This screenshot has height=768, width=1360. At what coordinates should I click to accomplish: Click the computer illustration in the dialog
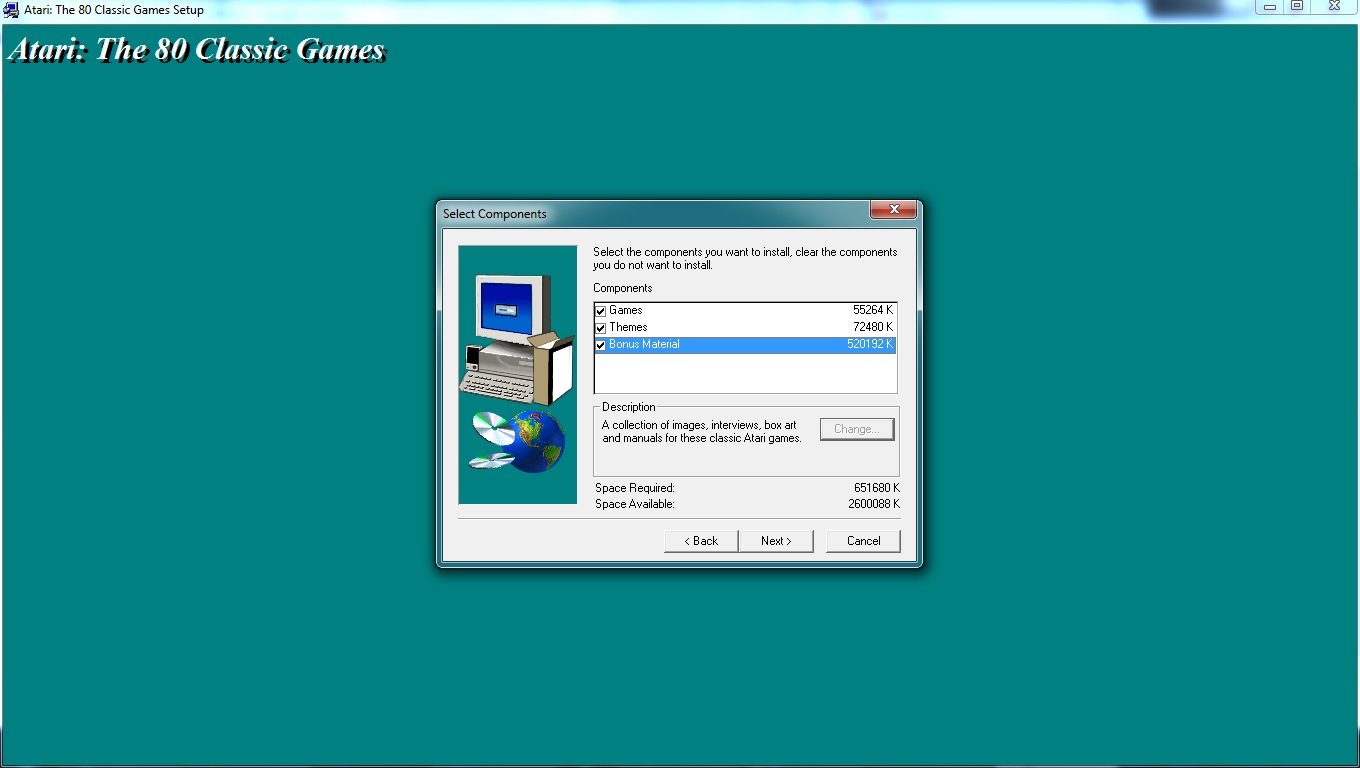click(x=517, y=340)
